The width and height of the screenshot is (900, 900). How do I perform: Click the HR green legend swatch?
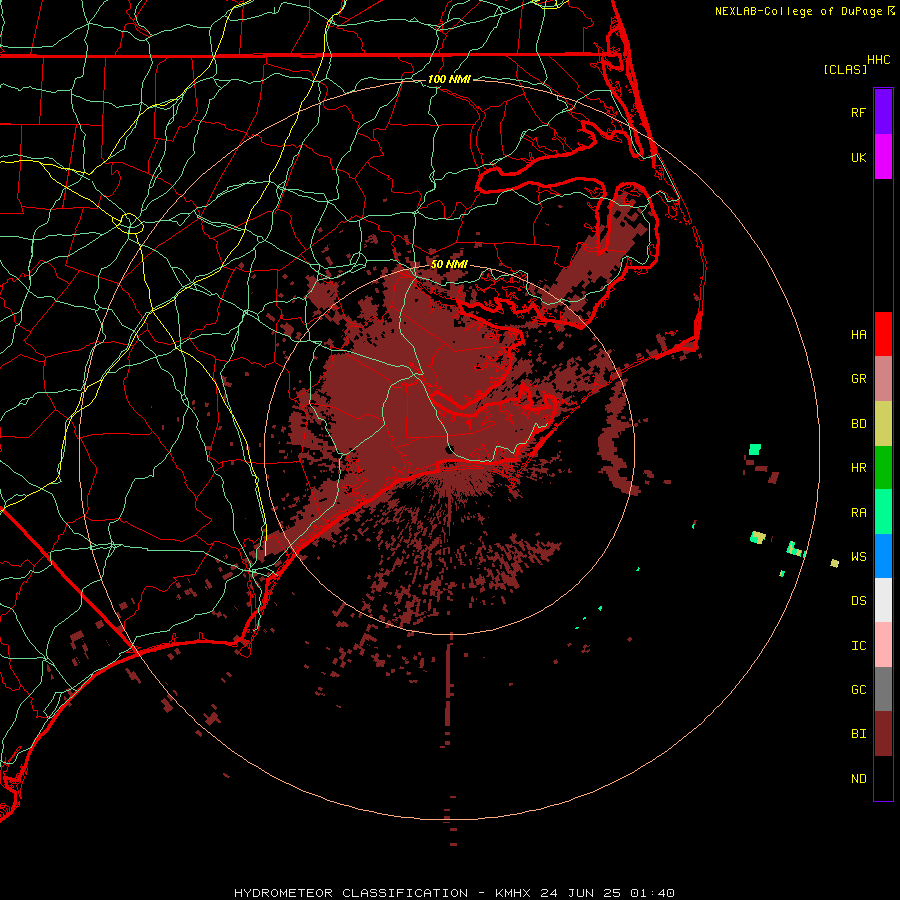[883, 467]
